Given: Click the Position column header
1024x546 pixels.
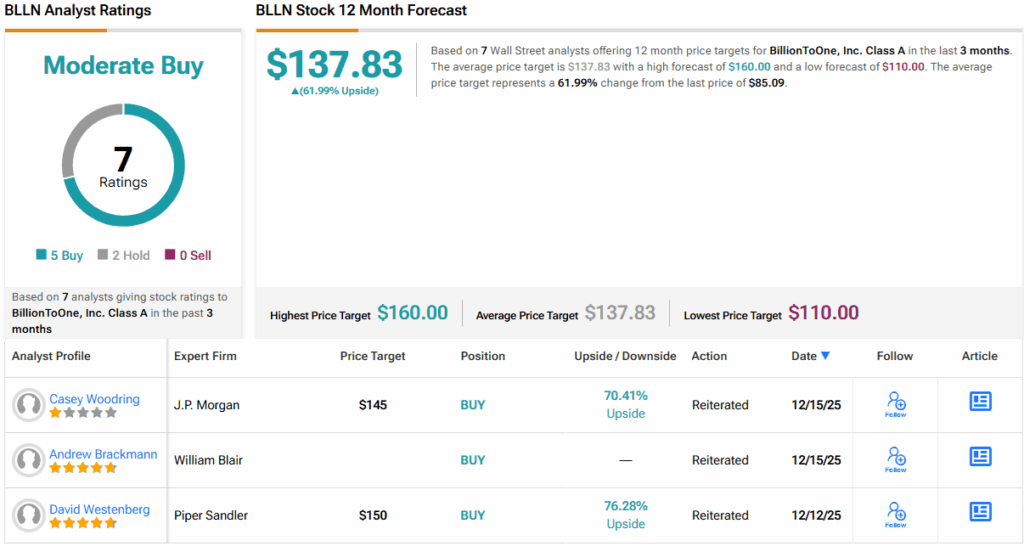Looking at the screenshot, I should (484, 356).
